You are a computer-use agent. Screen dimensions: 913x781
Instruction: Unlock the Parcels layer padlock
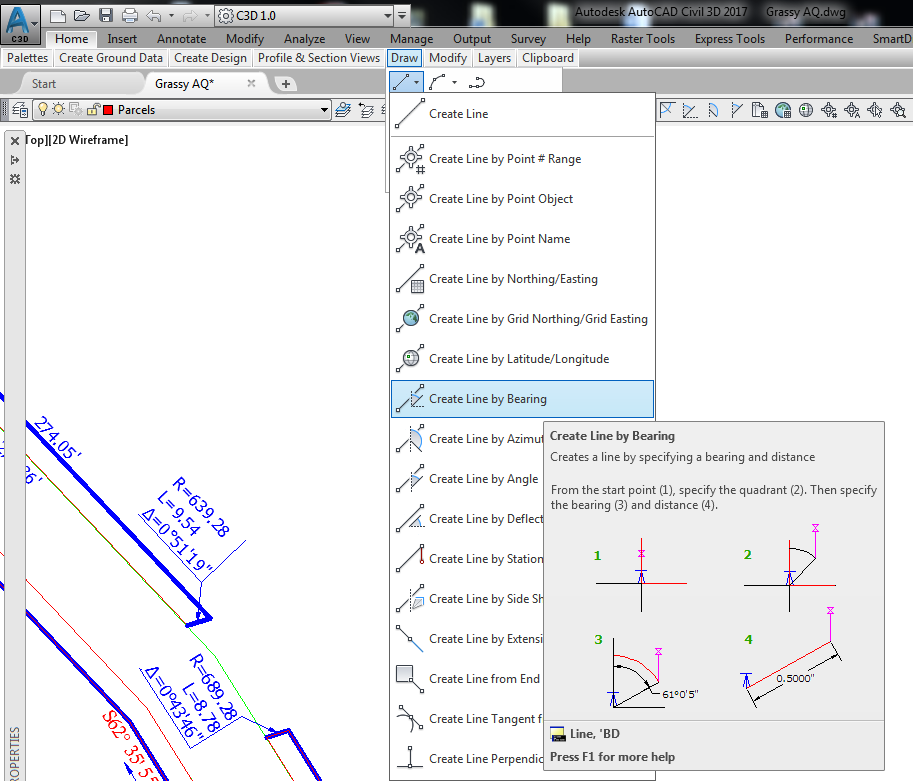pos(93,110)
